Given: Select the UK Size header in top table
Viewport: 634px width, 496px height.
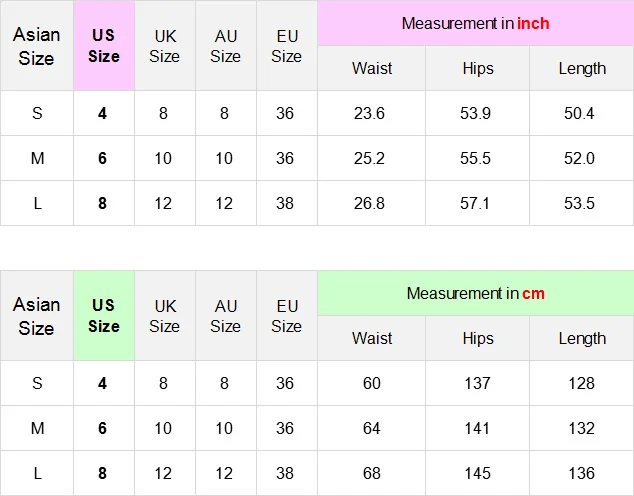Looking at the screenshot, I should point(165,46).
